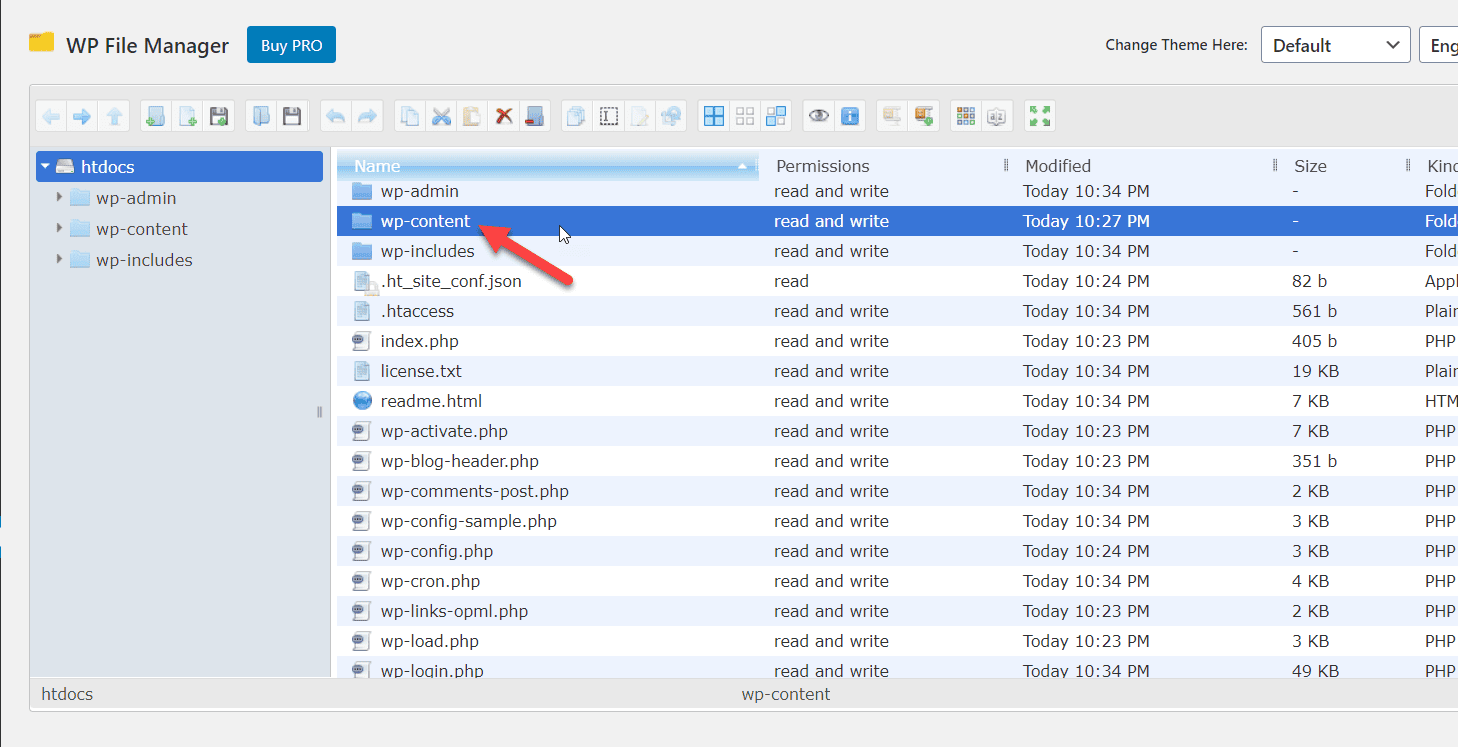Screen dimensions: 1458x747
Task: Toggle fullscreen with green arrows icon
Action: pyautogui.click(x=1040, y=117)
